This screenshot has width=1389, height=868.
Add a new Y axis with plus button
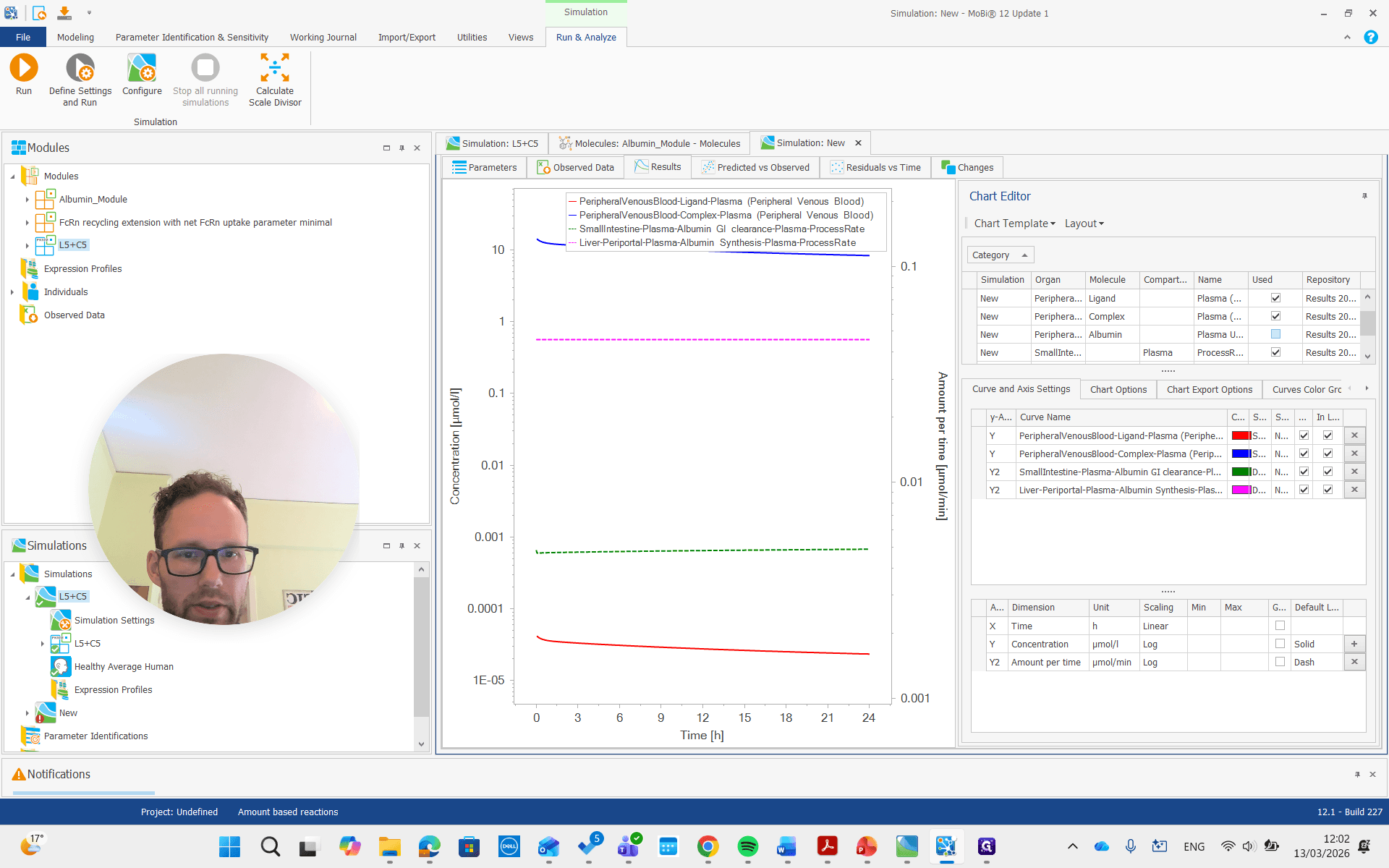(1354, 644)
